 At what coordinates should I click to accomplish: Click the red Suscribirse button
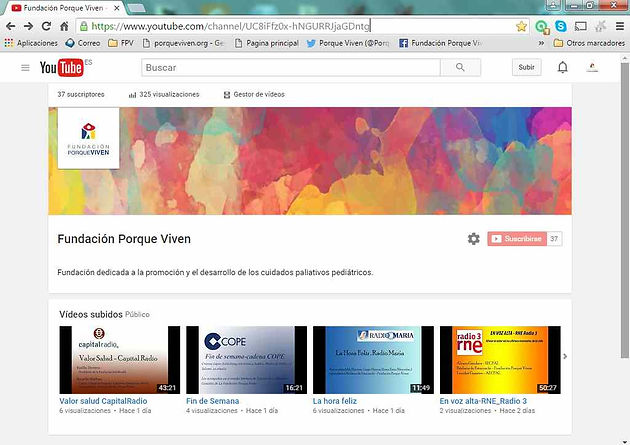517,239
